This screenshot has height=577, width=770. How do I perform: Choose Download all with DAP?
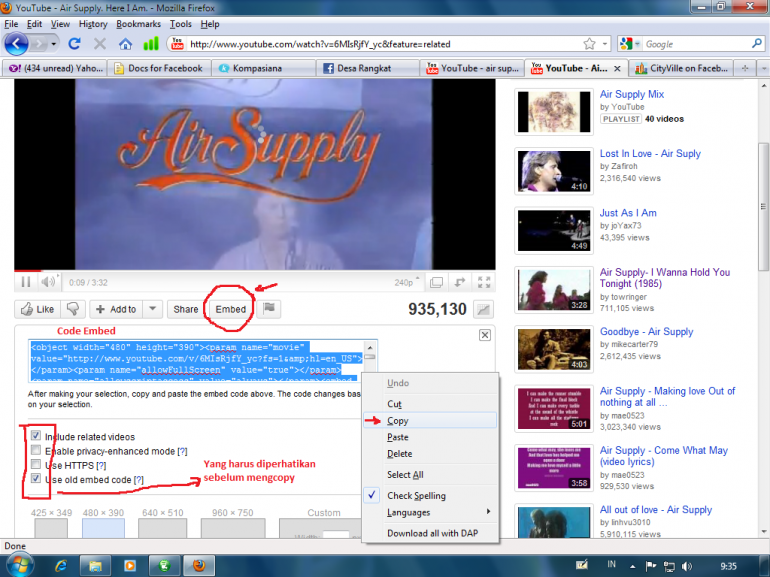click(431, 533)
